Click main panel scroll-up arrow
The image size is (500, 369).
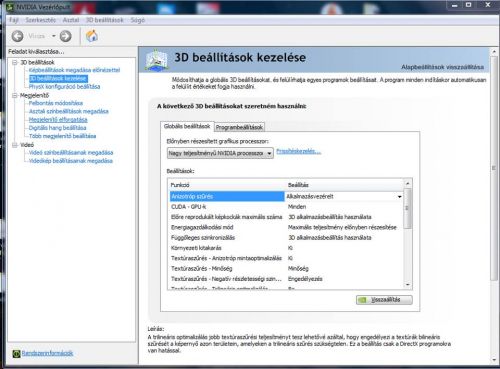point(494,52)
